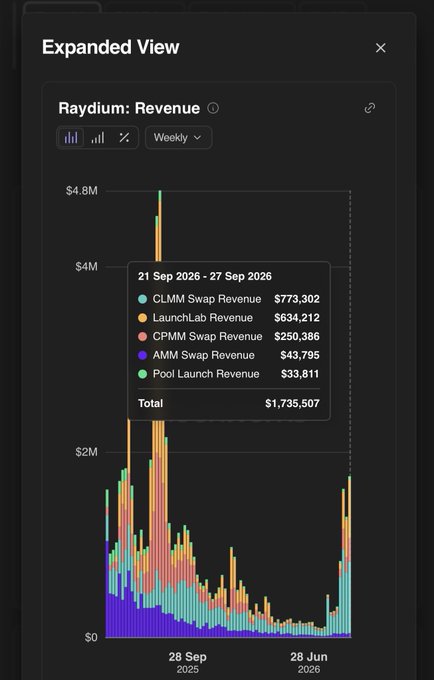The image size is (434, 680).
Task: Click the $773,302 value
Action: click(x=297, y=299)
